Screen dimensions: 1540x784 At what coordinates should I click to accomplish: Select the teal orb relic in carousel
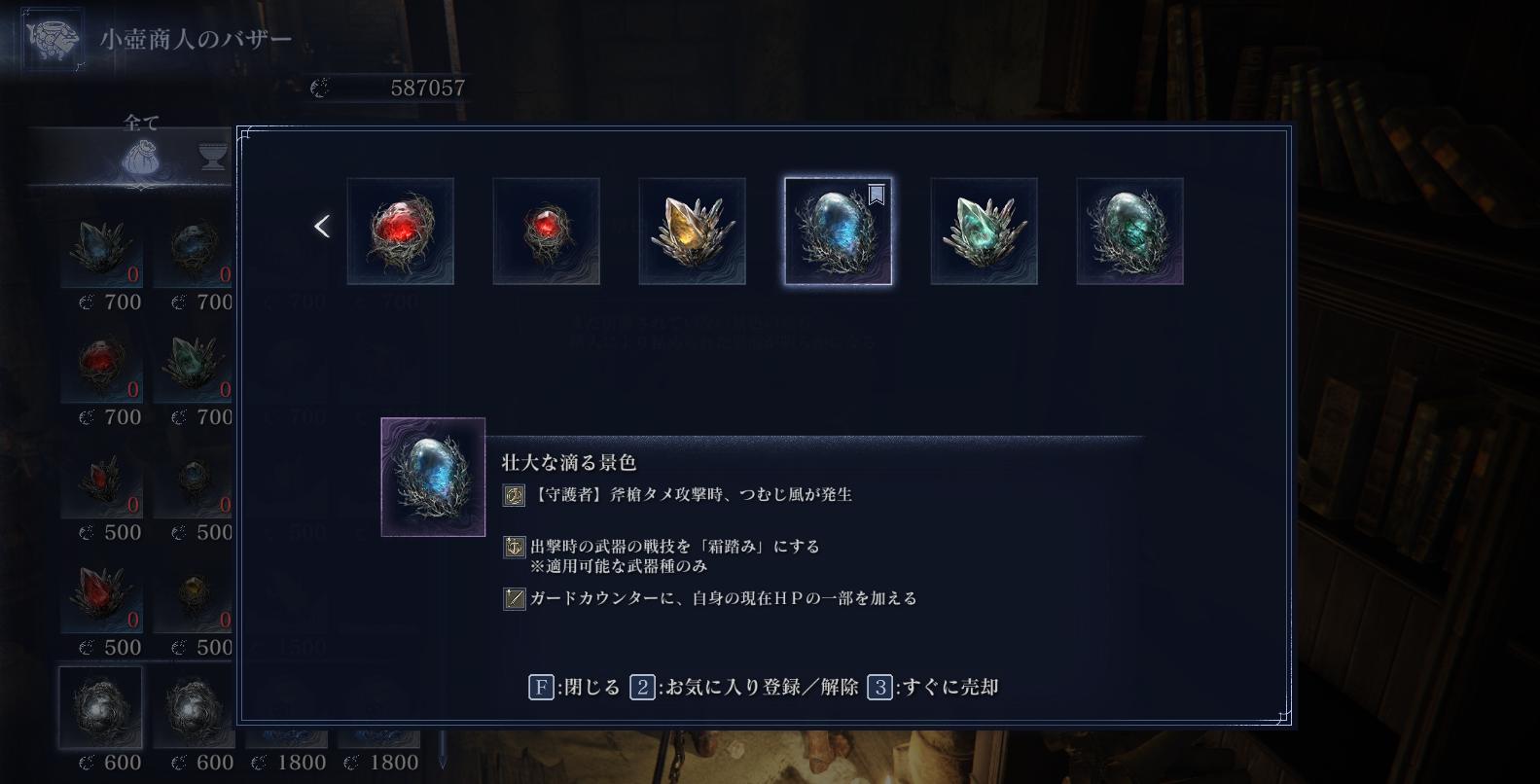coord(1129,232)
